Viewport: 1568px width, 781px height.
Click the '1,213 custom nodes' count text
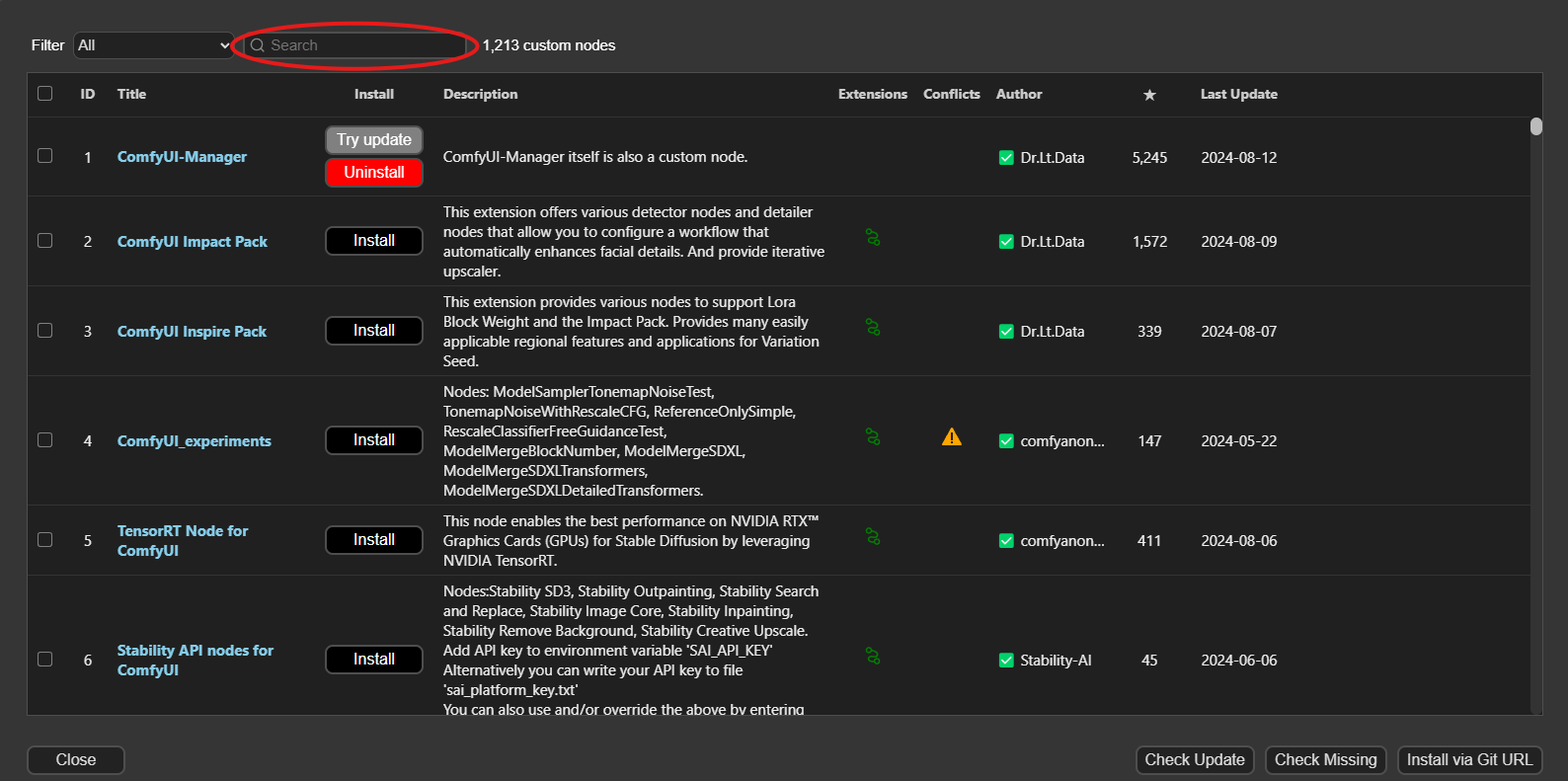coord(549,45)
